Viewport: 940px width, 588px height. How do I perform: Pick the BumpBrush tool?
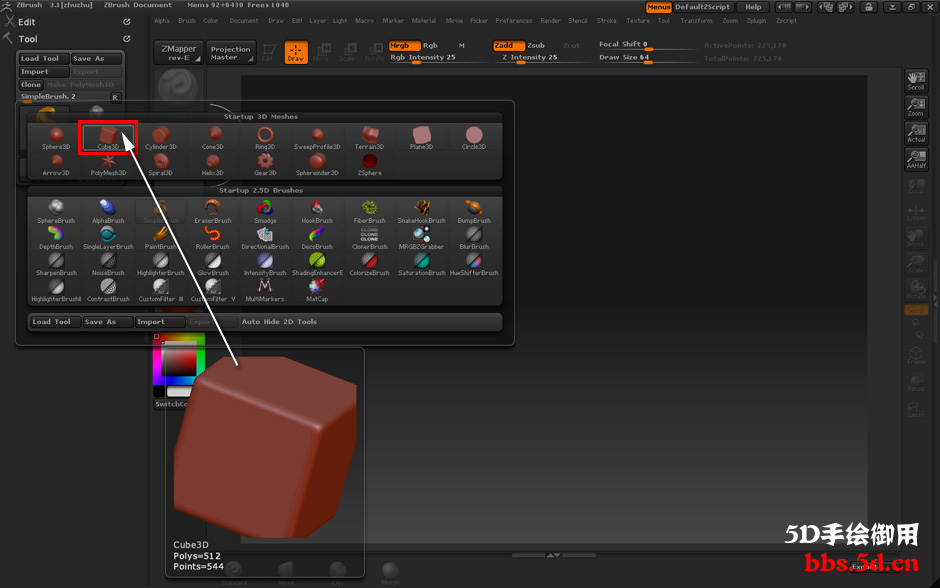tap(474, 212)
